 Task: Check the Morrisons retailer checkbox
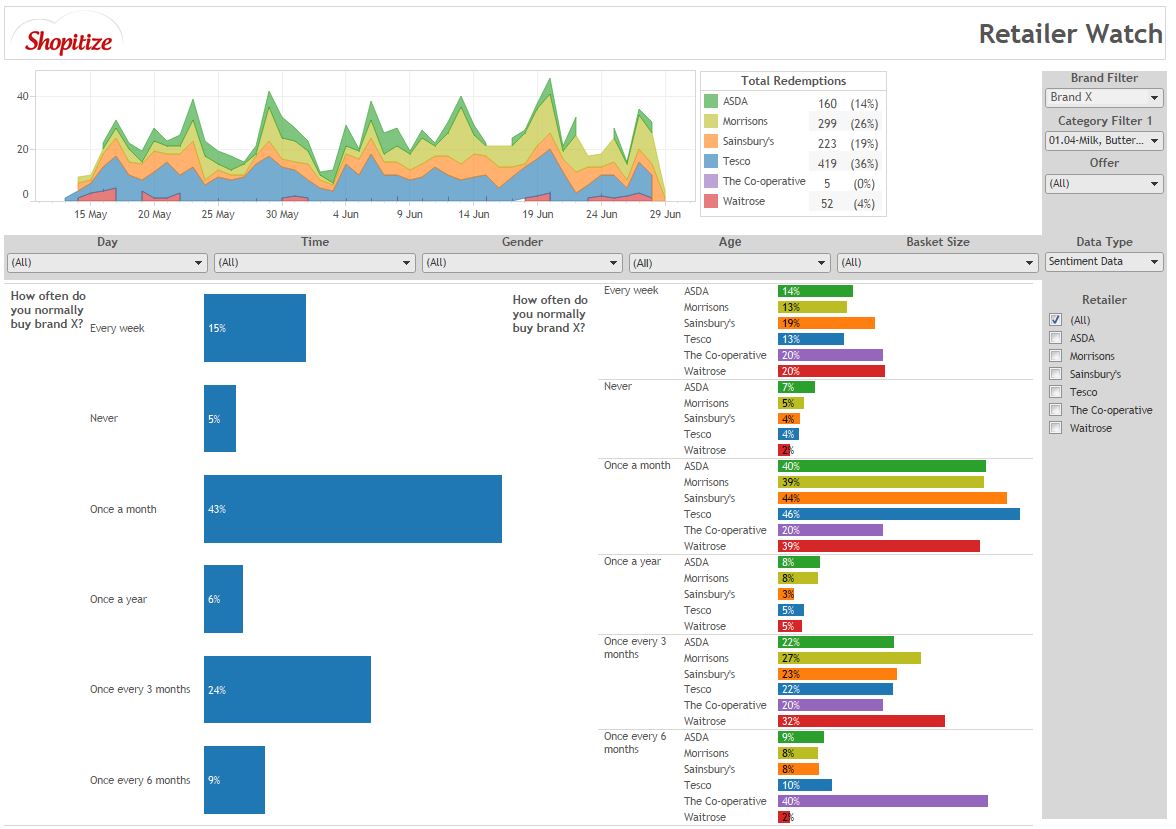1056,356
